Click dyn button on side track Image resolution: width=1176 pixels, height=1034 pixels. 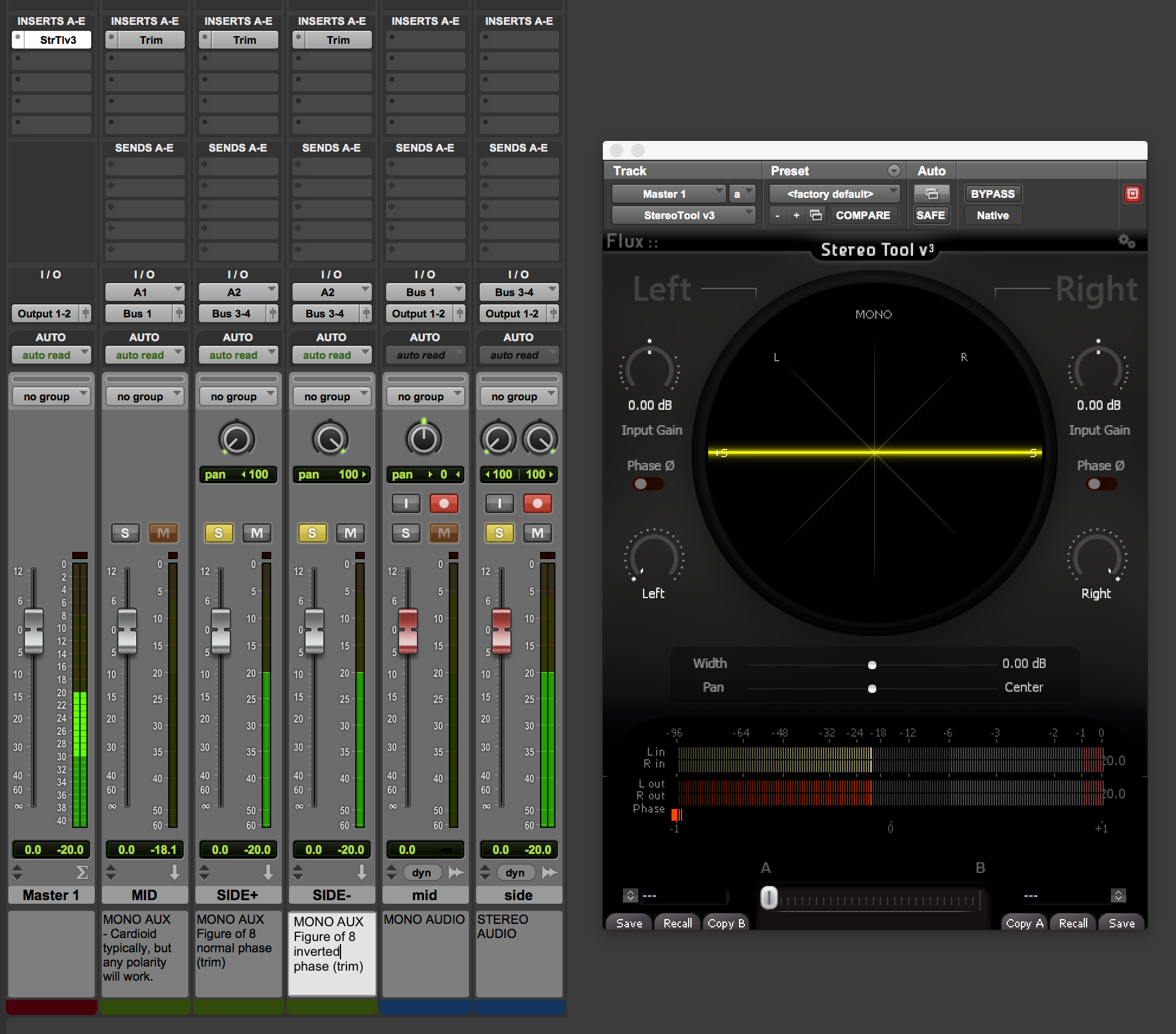click(x=515, y=872)
